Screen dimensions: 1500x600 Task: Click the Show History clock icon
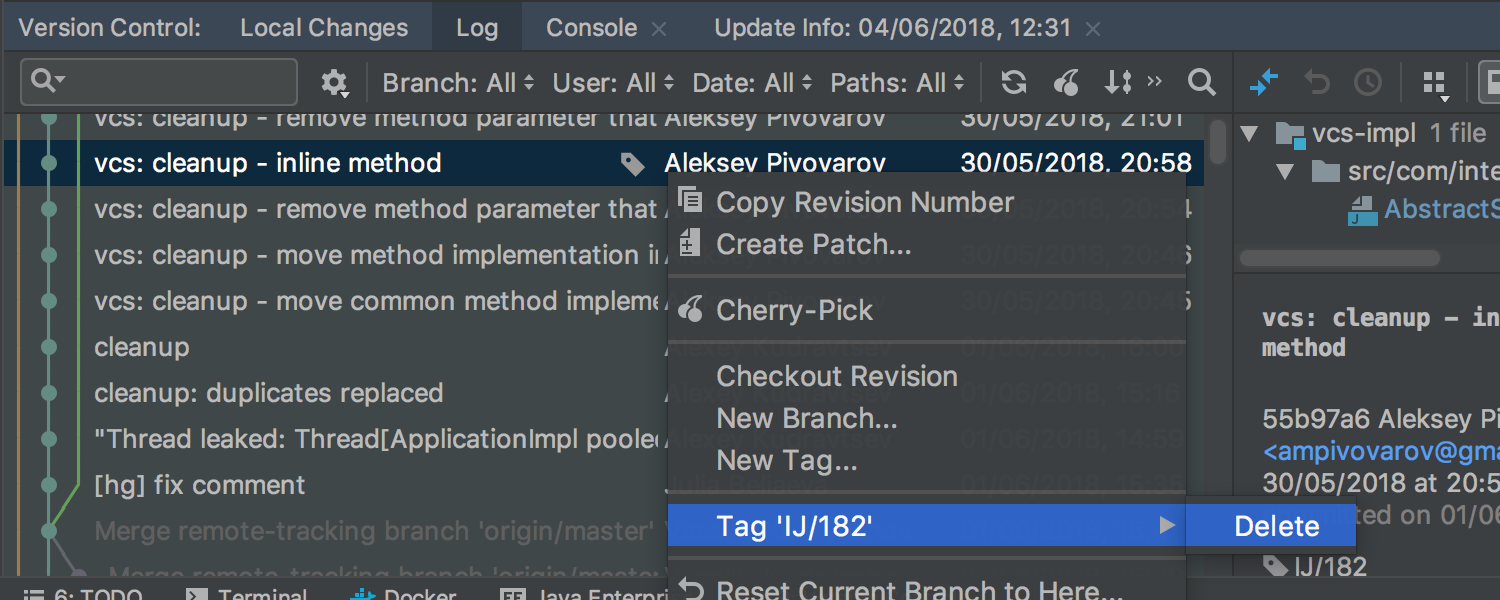coord(1367,82)
